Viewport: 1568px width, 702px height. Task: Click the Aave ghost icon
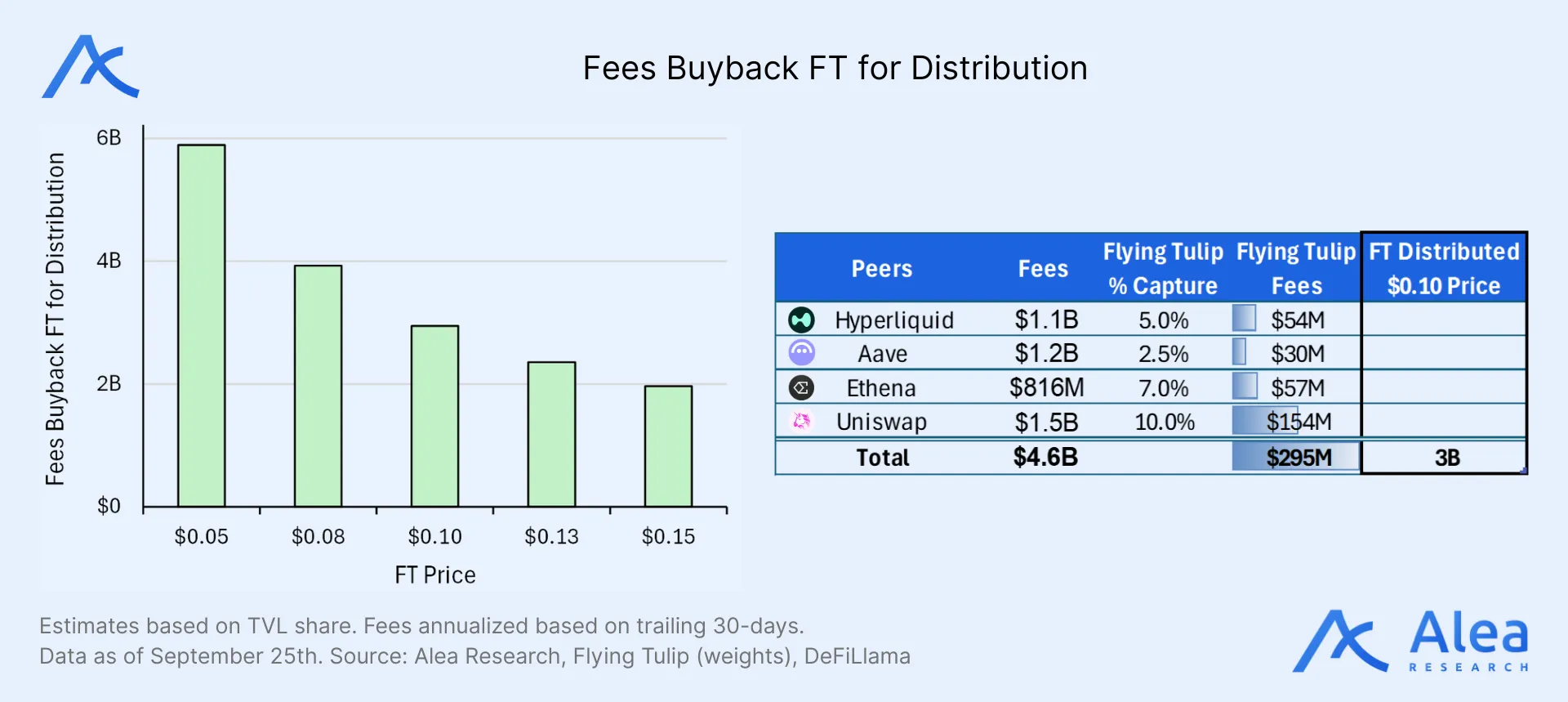click(801, 353)
